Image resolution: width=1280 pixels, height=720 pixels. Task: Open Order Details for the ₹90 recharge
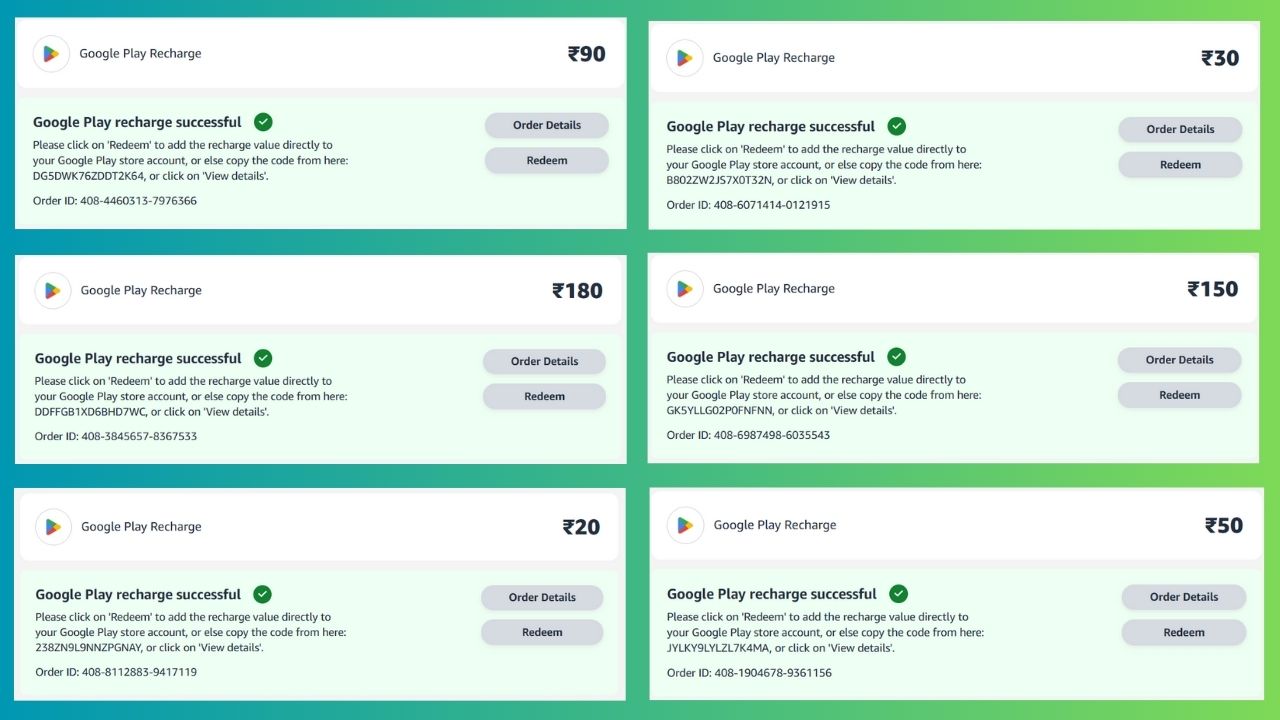click(x=546, y=125)
